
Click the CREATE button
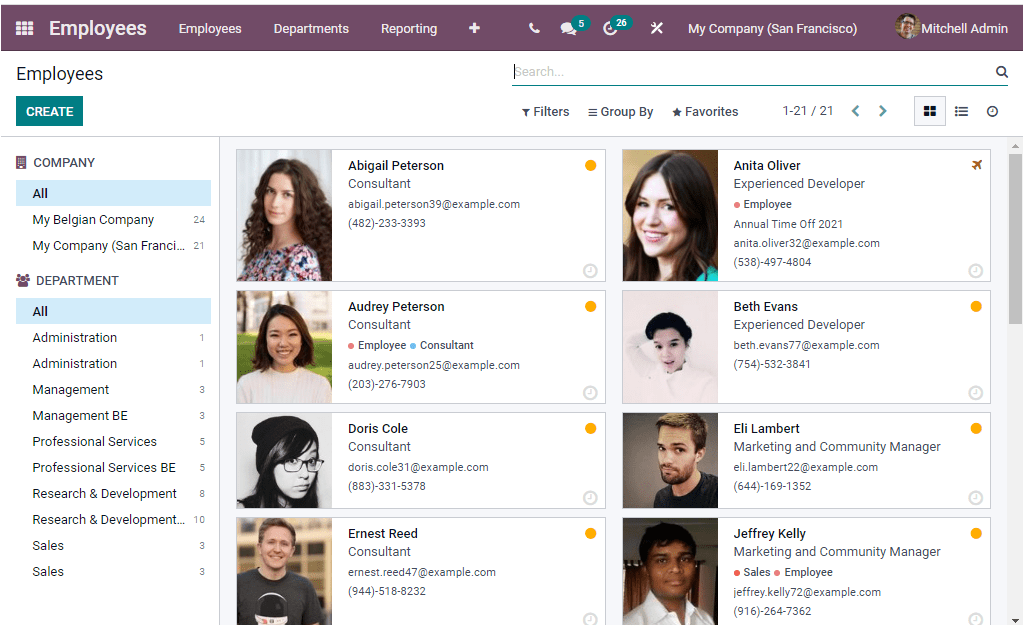click(x=49, y=111)
